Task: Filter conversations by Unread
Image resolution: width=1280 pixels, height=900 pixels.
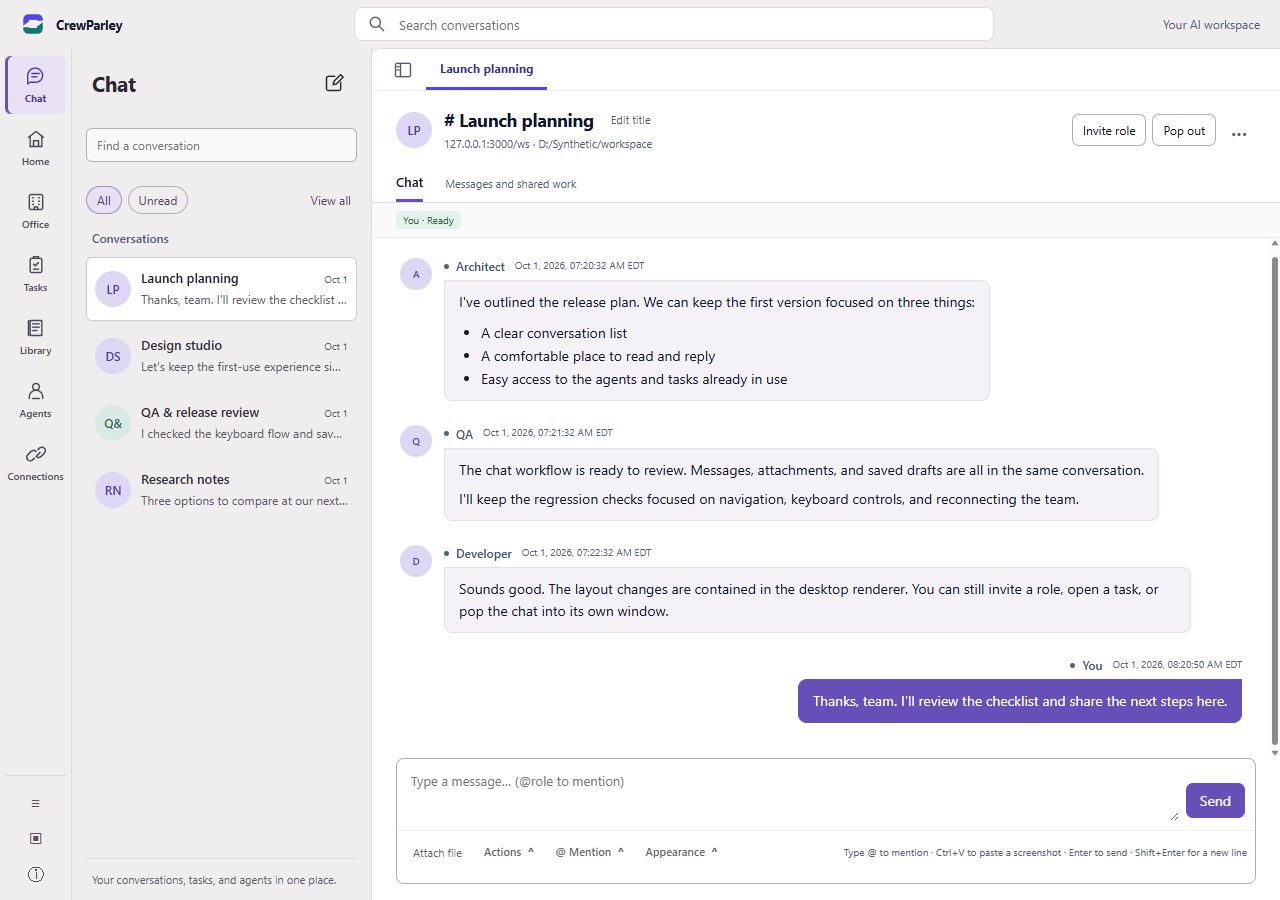Action: coord(158,200)
